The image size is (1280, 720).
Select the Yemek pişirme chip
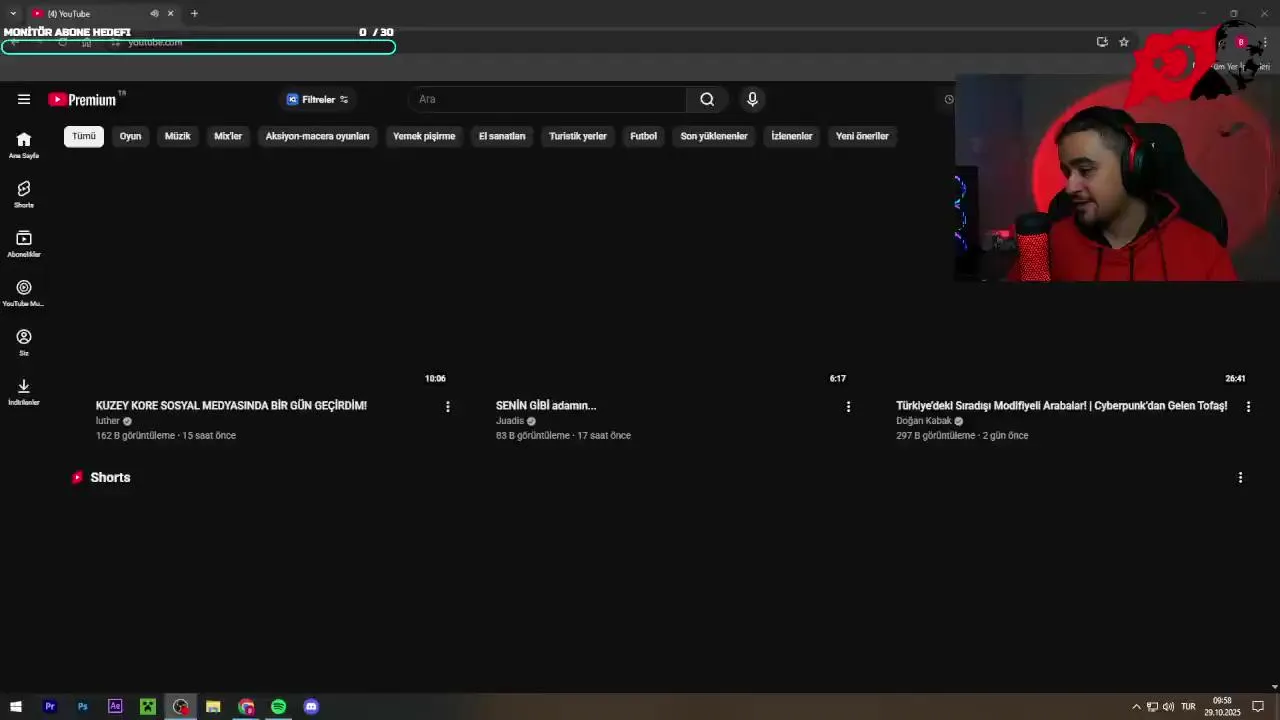pos(424,136)
